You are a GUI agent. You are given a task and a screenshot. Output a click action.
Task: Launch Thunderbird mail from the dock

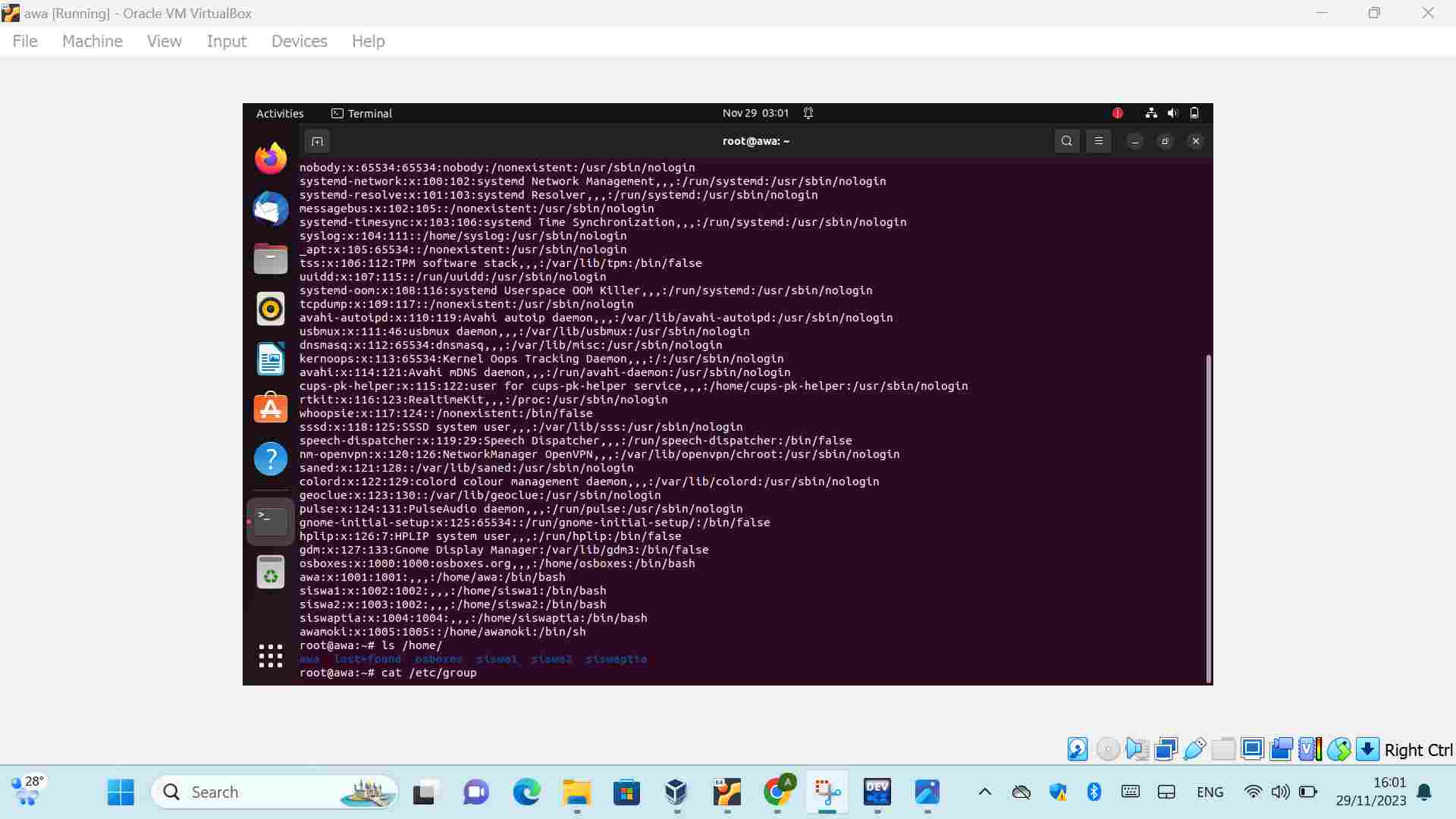[271, 209]
